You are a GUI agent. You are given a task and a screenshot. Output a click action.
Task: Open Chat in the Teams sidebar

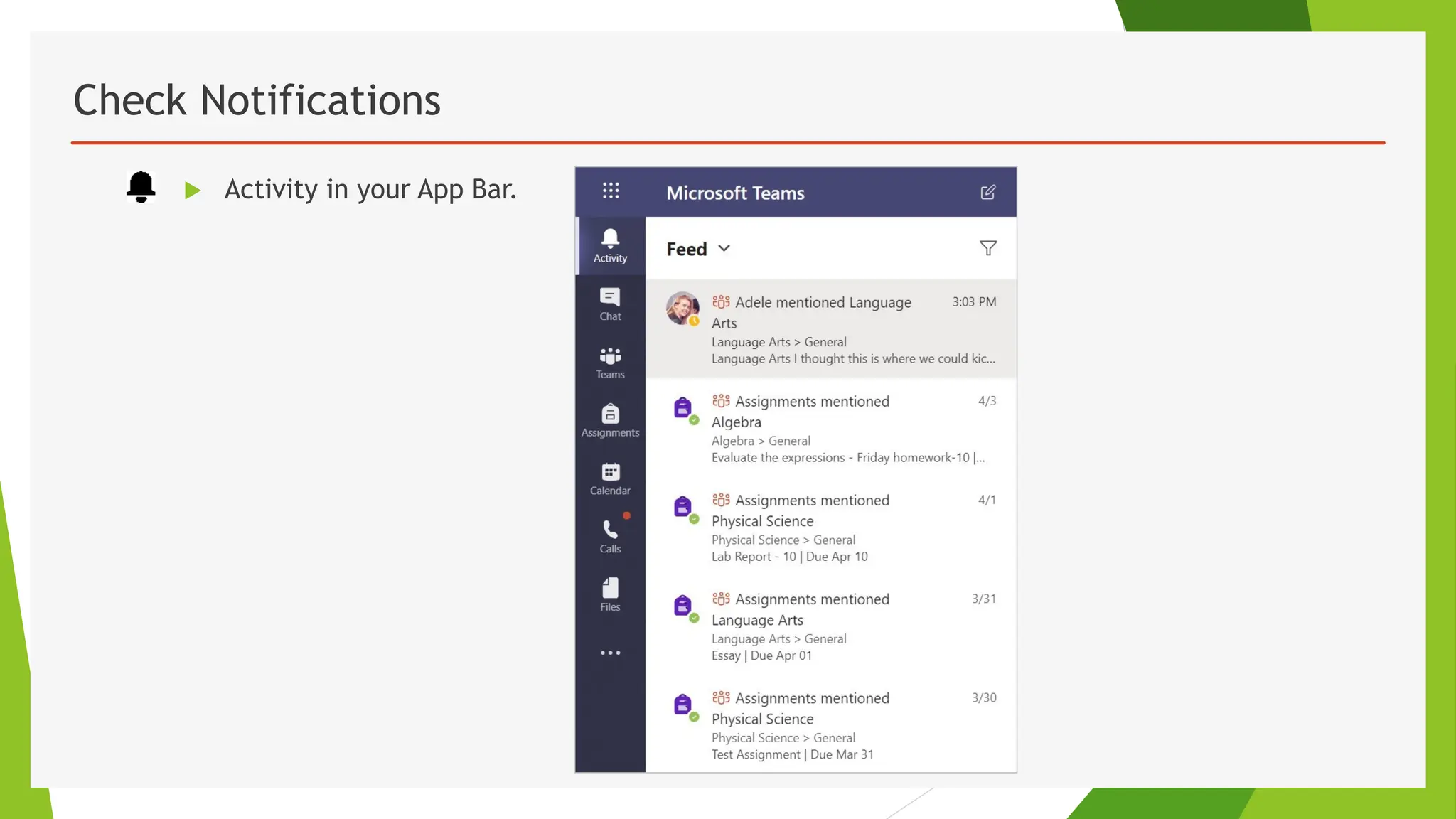610,304
